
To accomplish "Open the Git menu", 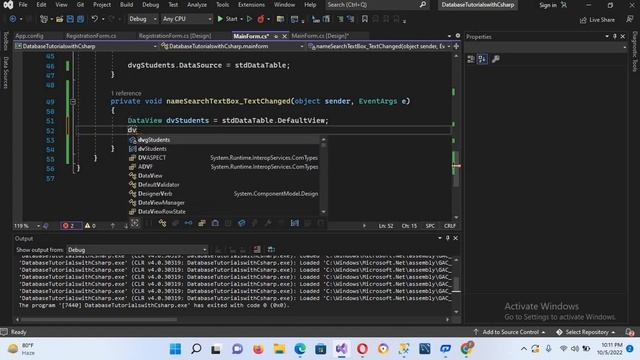I will 80,5.
